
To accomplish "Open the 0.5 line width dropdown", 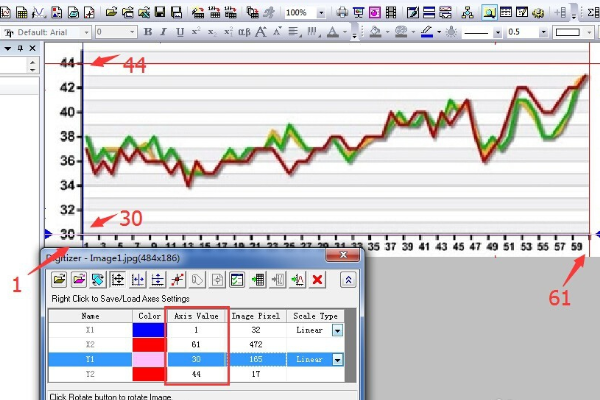I will (543, 33).
